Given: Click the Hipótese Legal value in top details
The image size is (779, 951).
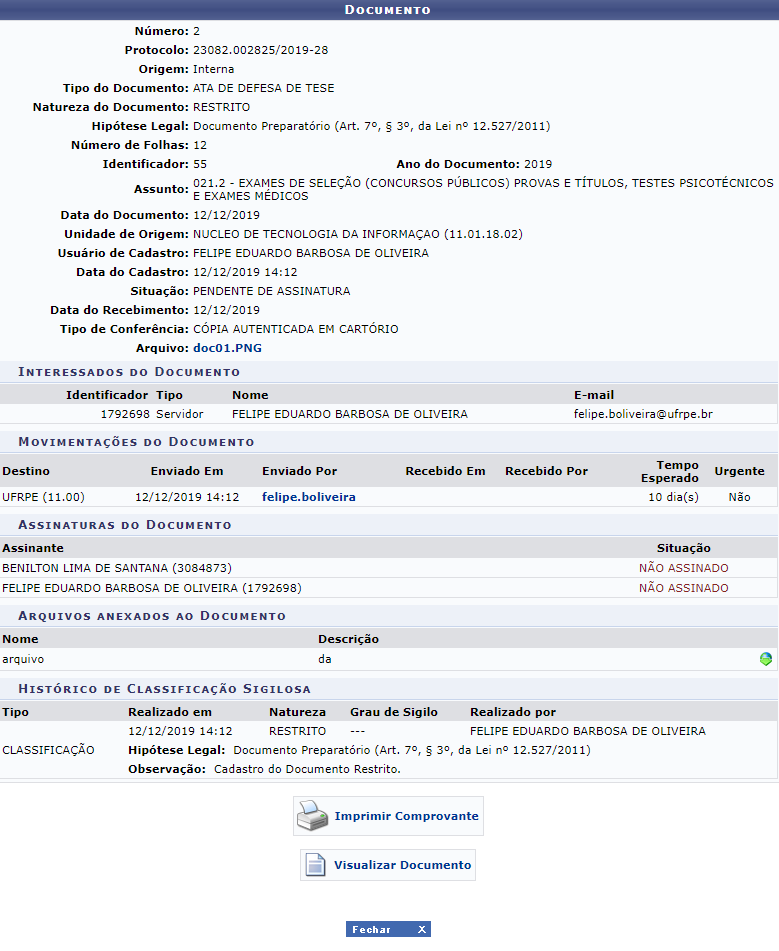Looking at the screenshot, I should tap(371, 126).
